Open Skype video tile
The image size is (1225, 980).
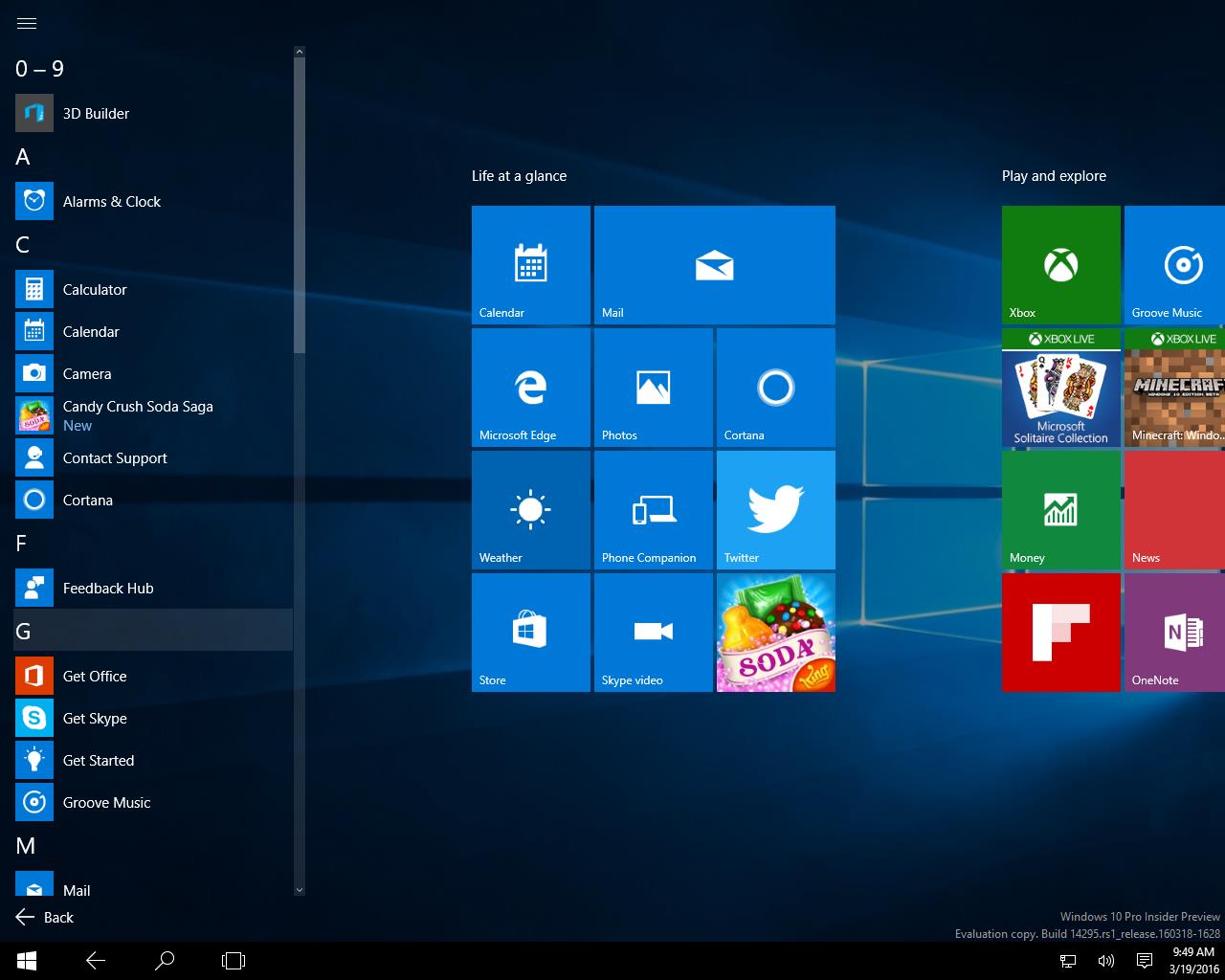click(x=654, y=633)
